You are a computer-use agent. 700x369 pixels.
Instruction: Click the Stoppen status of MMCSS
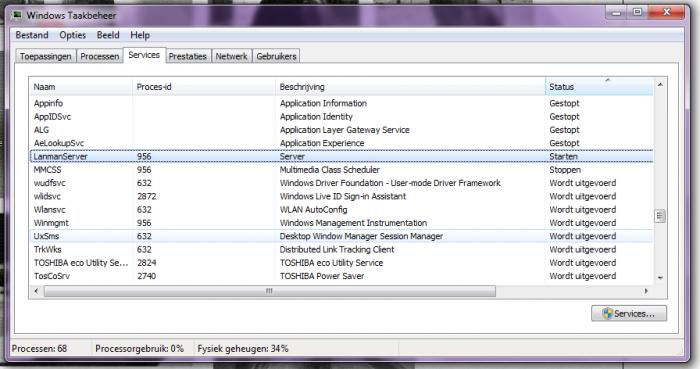(565, 170)
